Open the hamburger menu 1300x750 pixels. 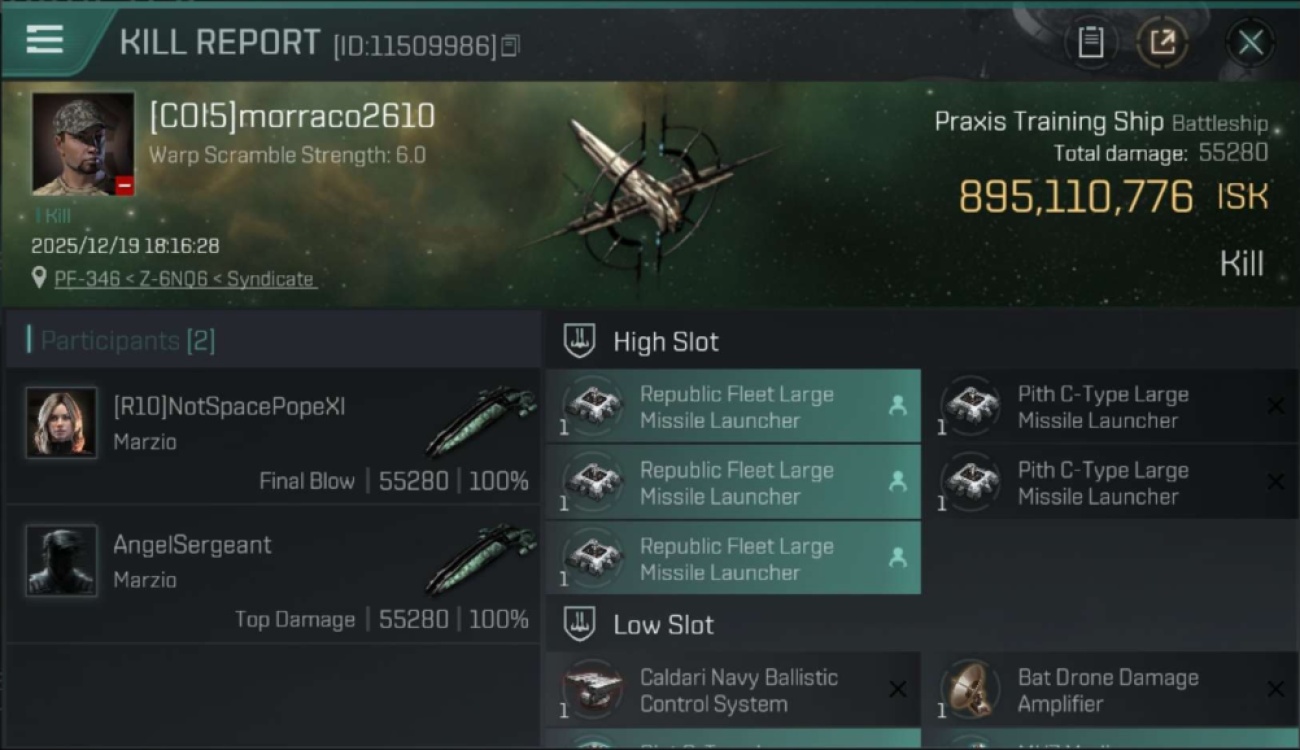coord(45,40)
